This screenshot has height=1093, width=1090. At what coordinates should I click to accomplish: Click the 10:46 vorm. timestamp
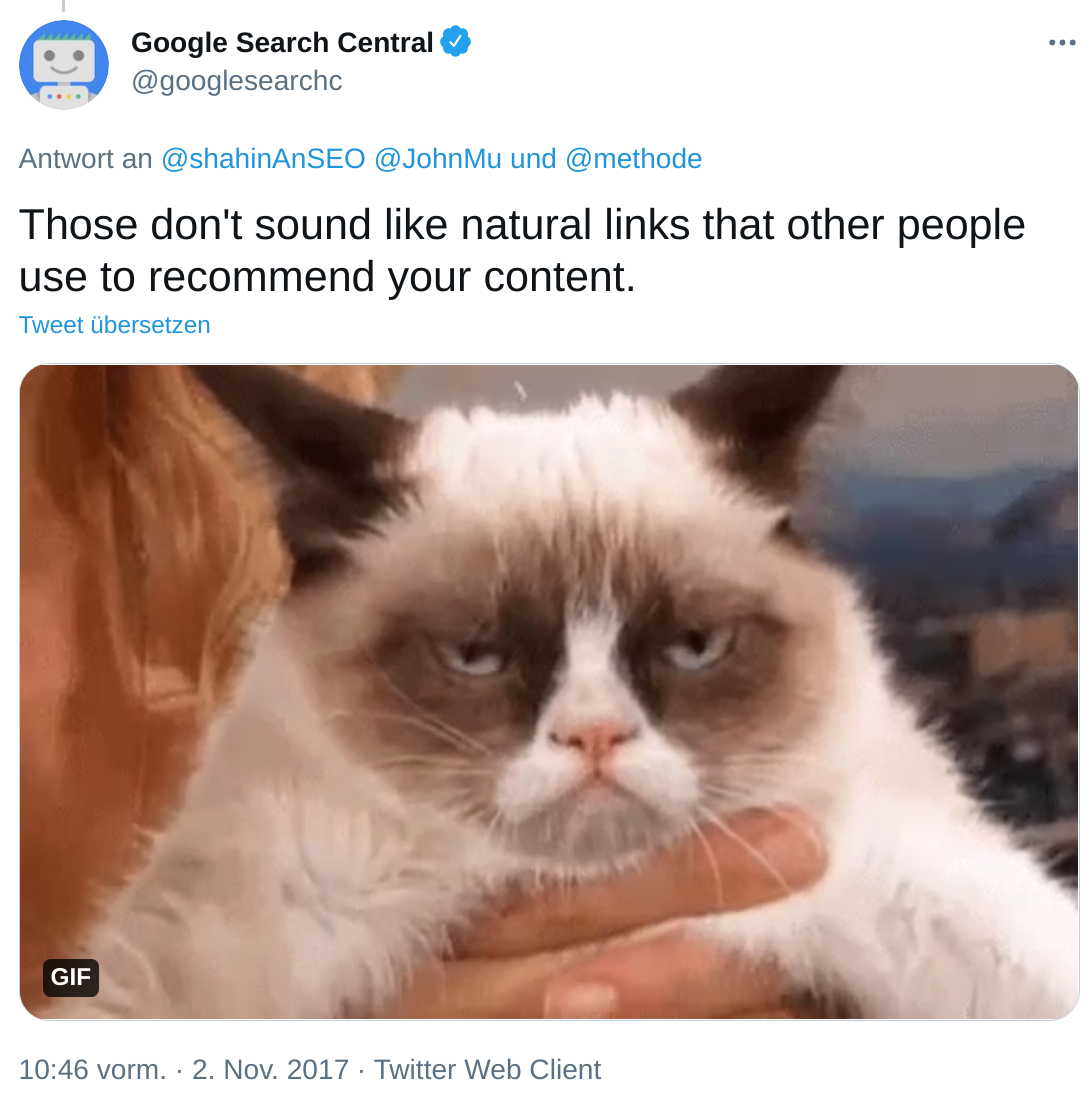[x=92, y=1070]
